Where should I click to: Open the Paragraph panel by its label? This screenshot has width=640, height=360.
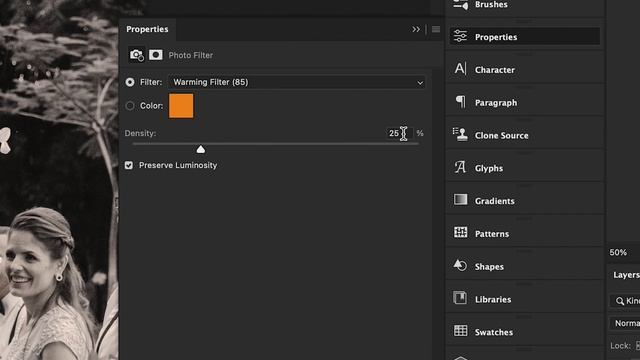[x=496, y=103]
